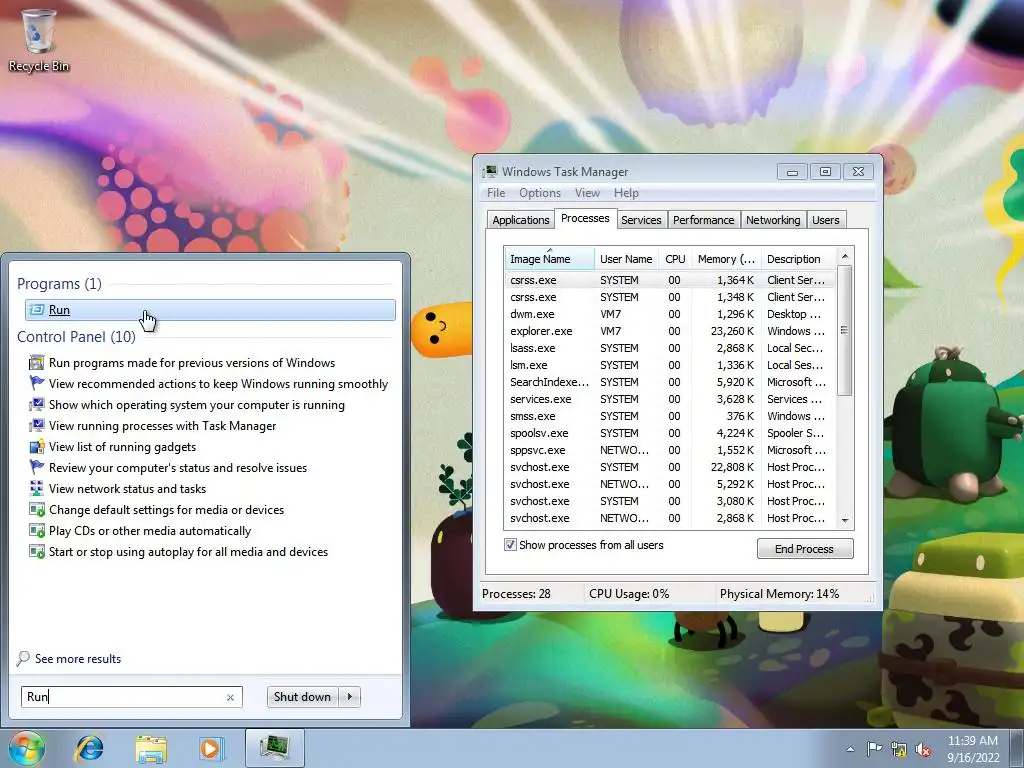1024x768 pixels.
Task: Open Shut down options arrow
Action: coord(349,697)
